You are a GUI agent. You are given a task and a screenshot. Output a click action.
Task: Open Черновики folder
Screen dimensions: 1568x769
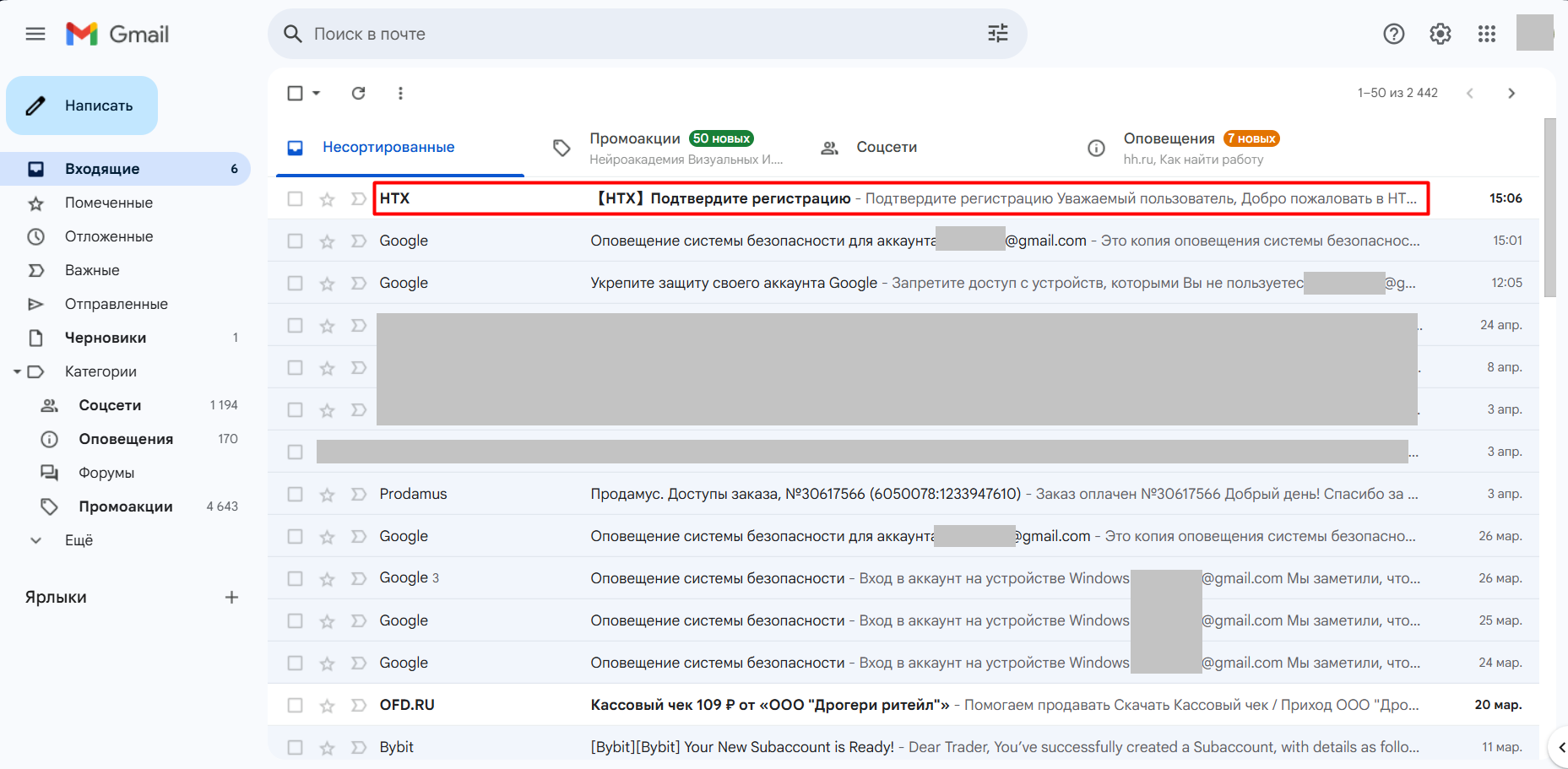125,338
